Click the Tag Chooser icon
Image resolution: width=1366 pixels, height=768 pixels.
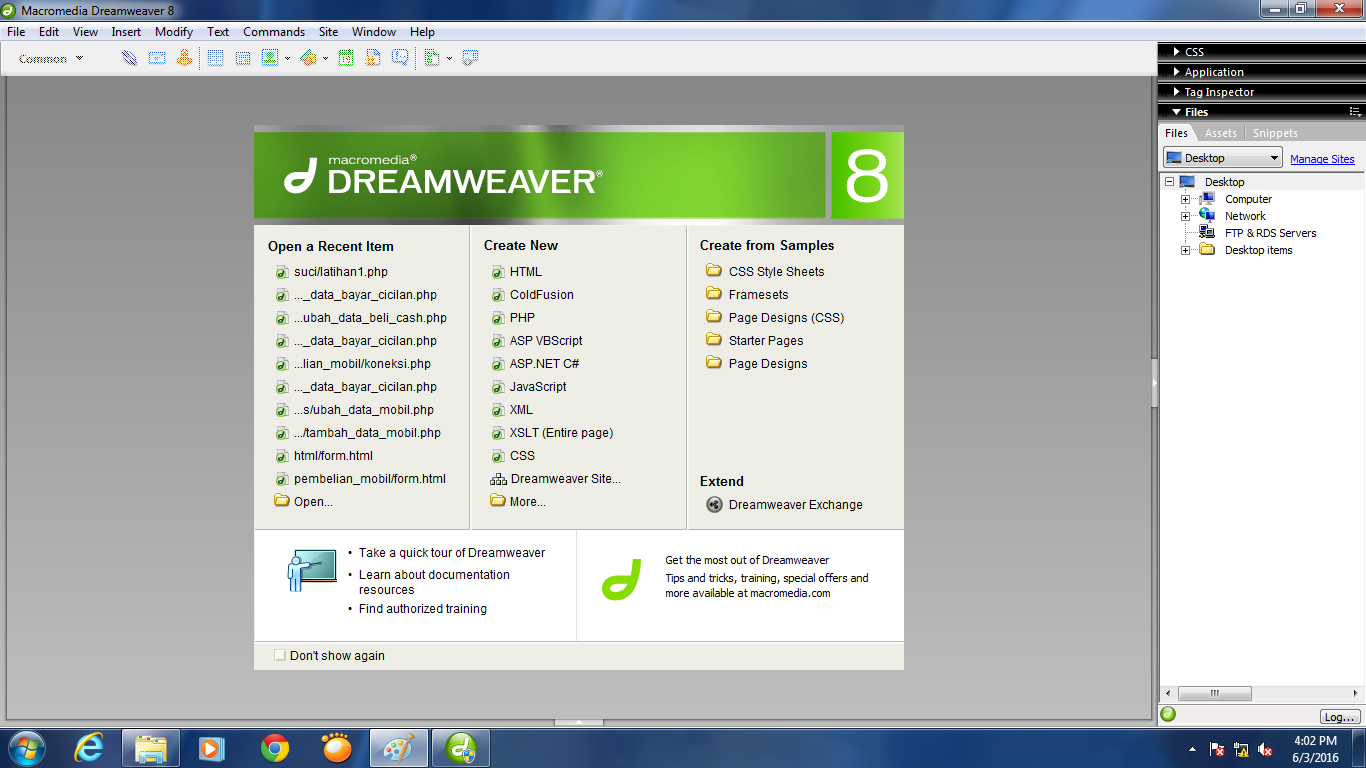tap(470, 58)
